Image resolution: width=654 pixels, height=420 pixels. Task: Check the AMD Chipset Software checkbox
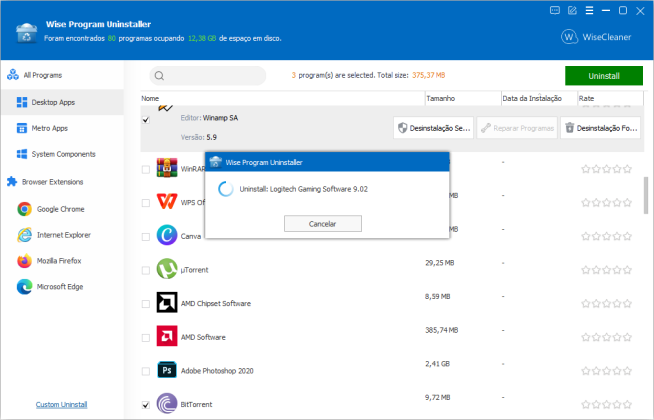click(146, 304)
